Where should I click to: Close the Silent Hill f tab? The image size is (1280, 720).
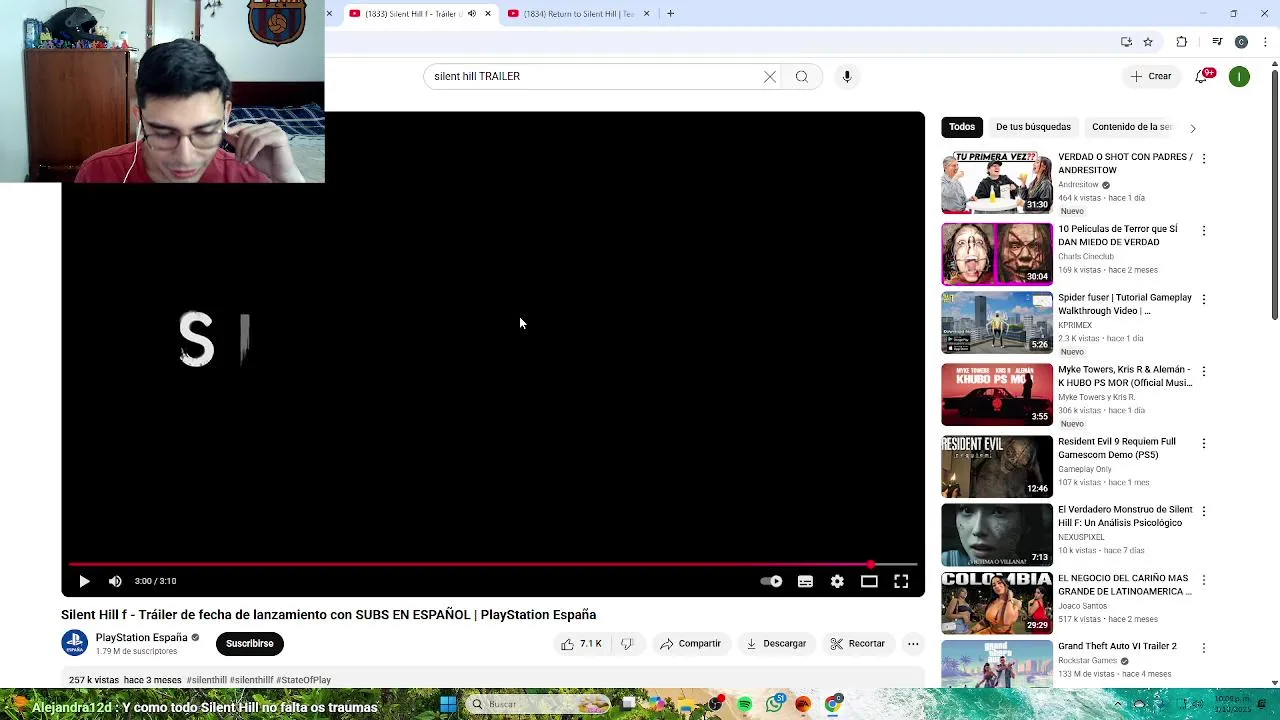coord(488,14)
